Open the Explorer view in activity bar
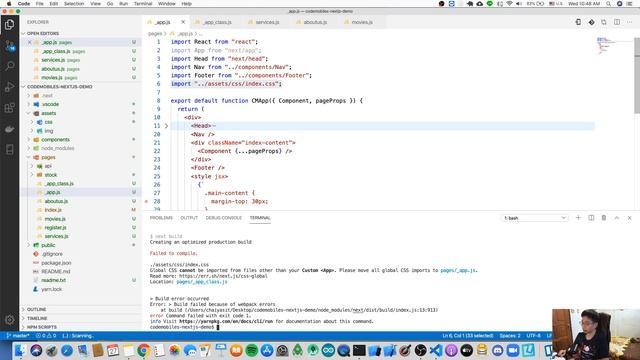Image resolution: width=640 pixels, height=360 pixels. [9, 24]
